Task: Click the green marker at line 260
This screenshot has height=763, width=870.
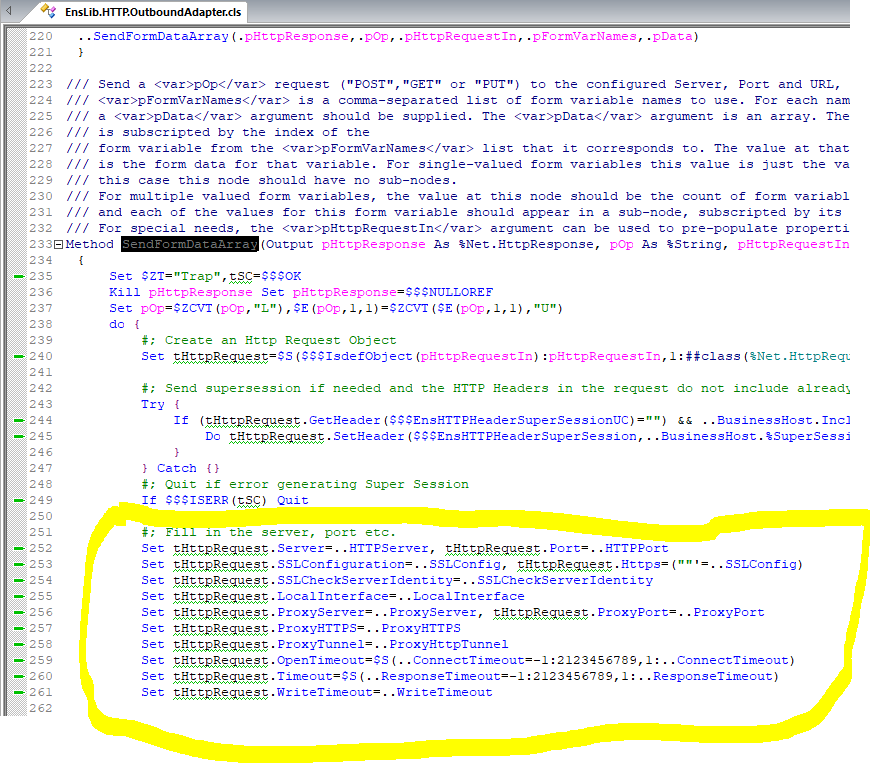Action: [19, 676]
